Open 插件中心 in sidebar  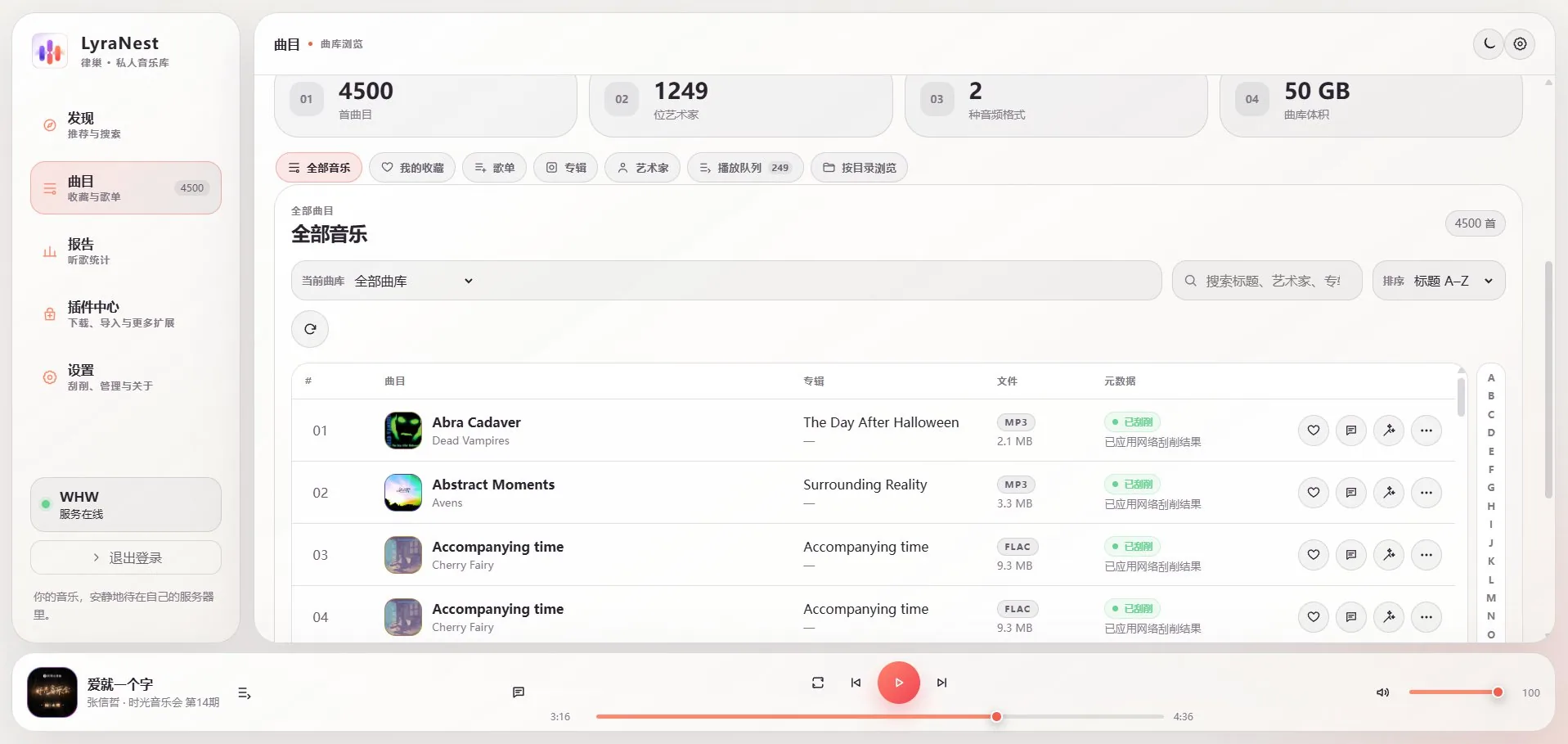tap(126, 314)
